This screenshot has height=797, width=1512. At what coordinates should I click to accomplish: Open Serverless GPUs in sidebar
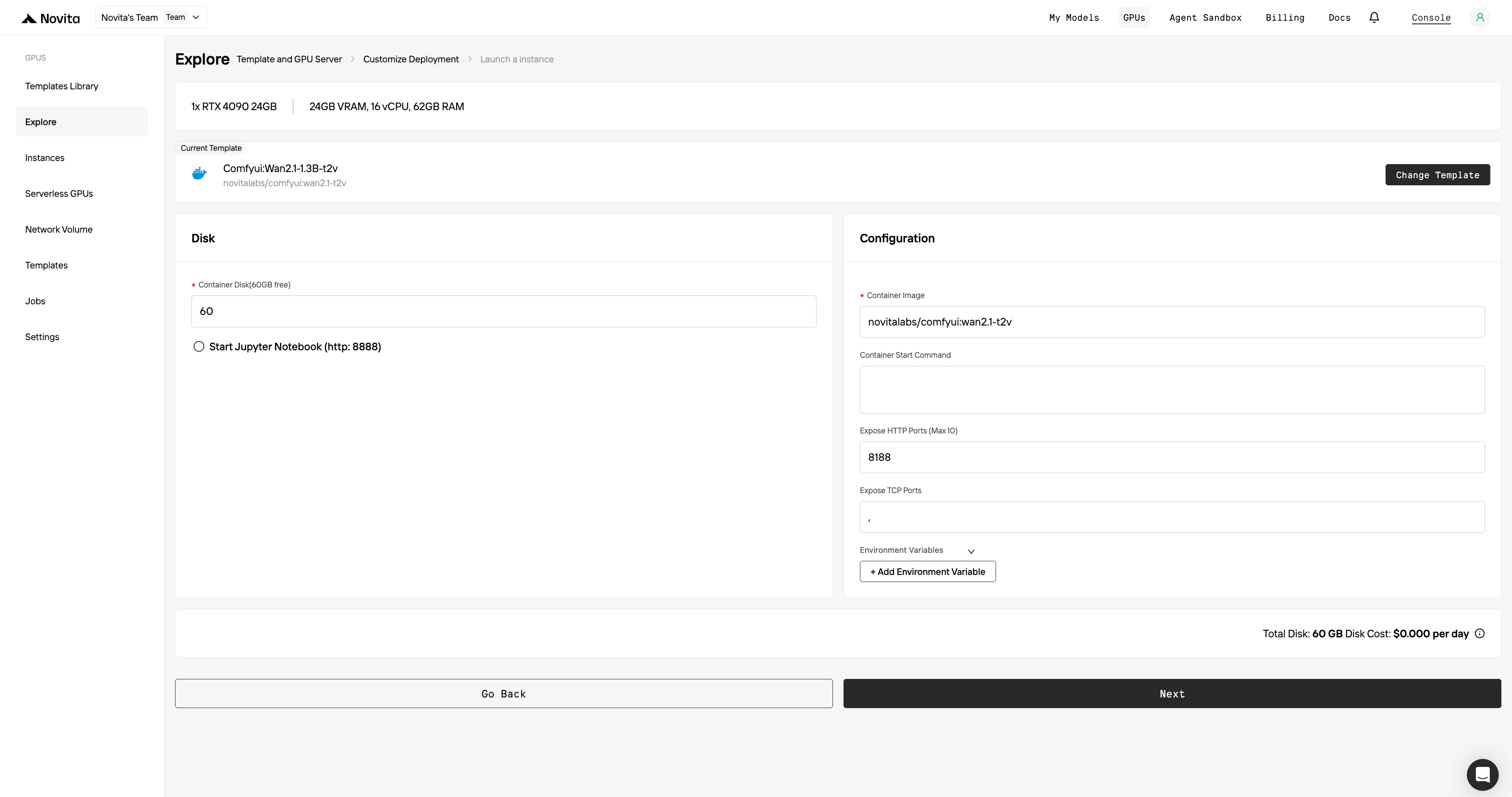[82, 194]
